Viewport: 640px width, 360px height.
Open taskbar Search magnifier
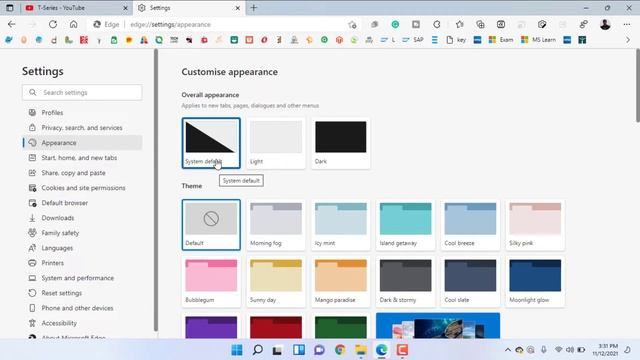(x=258, y=350)
